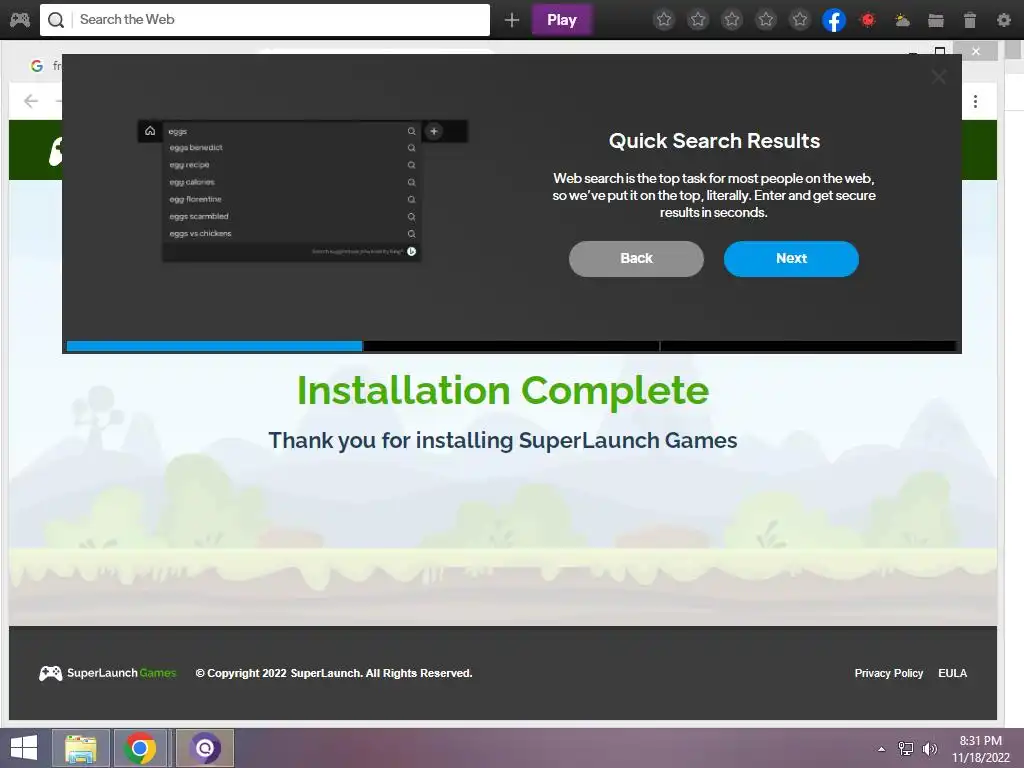Click the favorite star next to Facebook icon
The height and width of the screenshot is (768, 1024).
click(800, 20)
